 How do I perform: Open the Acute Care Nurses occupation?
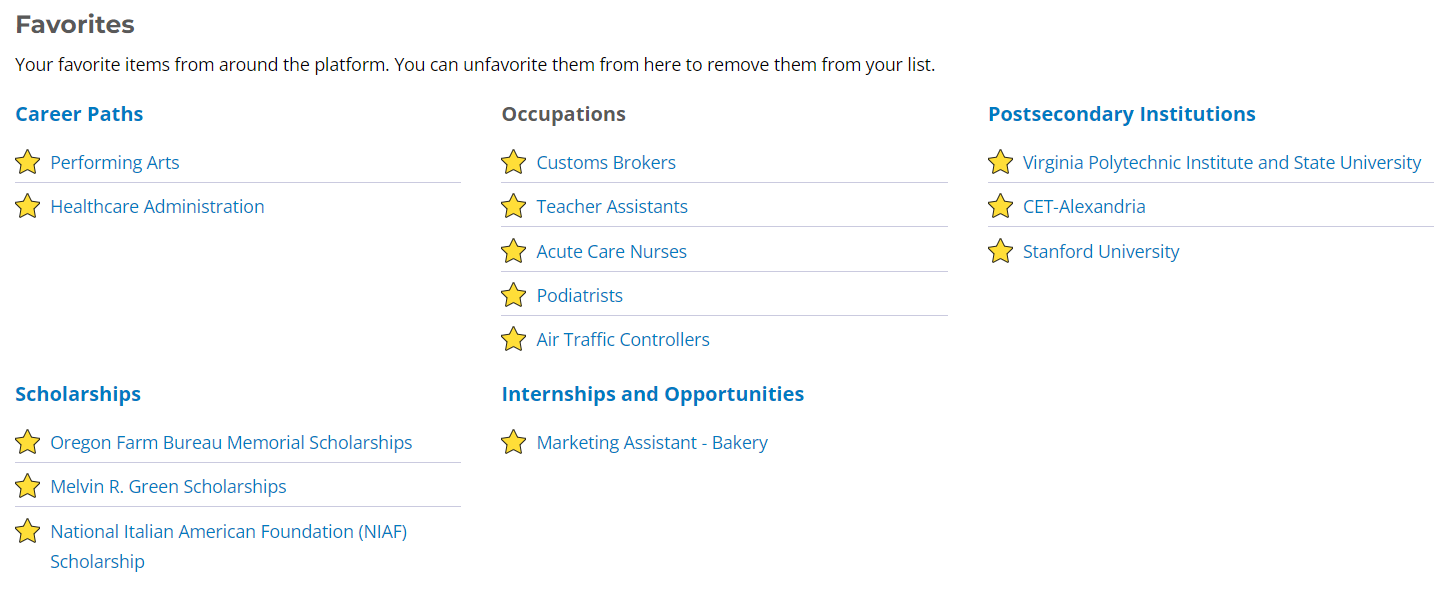point(611,251)
